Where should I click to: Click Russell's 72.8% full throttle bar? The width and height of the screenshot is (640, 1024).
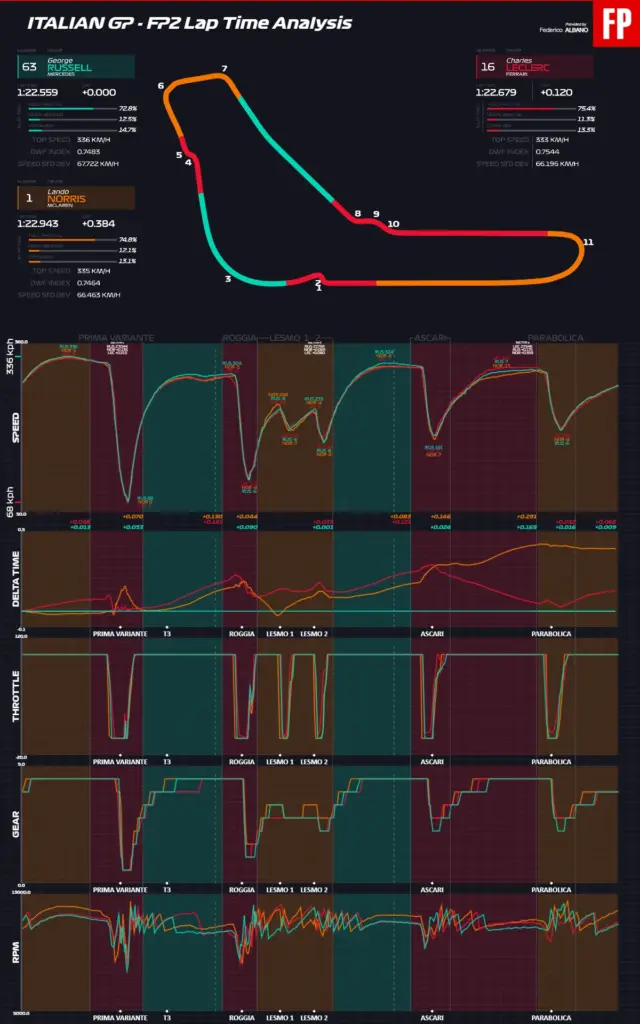point(72,108)
